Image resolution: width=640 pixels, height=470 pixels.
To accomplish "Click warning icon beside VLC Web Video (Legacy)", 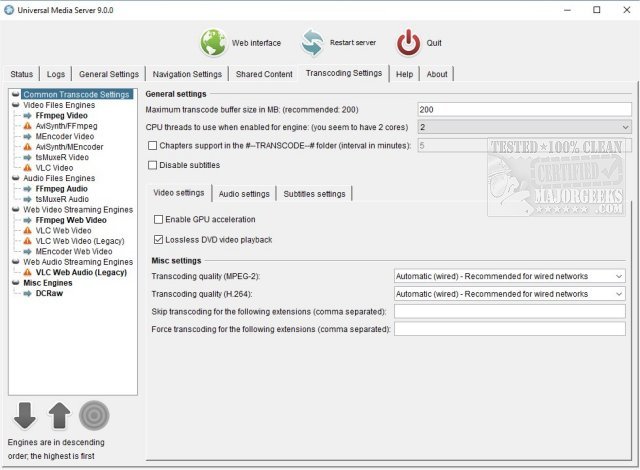I will click(x=27, y=241).
